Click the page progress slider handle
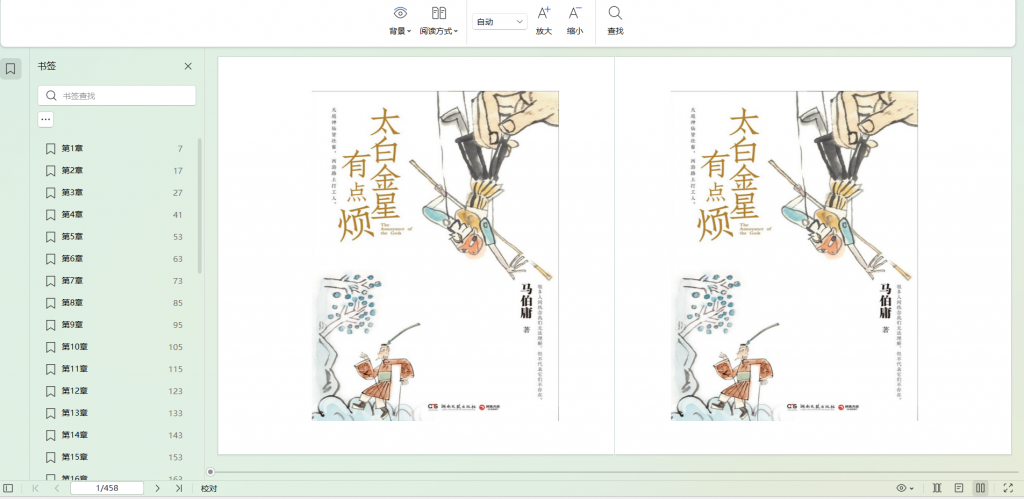The image size is (1024, 499). point(210,471)
